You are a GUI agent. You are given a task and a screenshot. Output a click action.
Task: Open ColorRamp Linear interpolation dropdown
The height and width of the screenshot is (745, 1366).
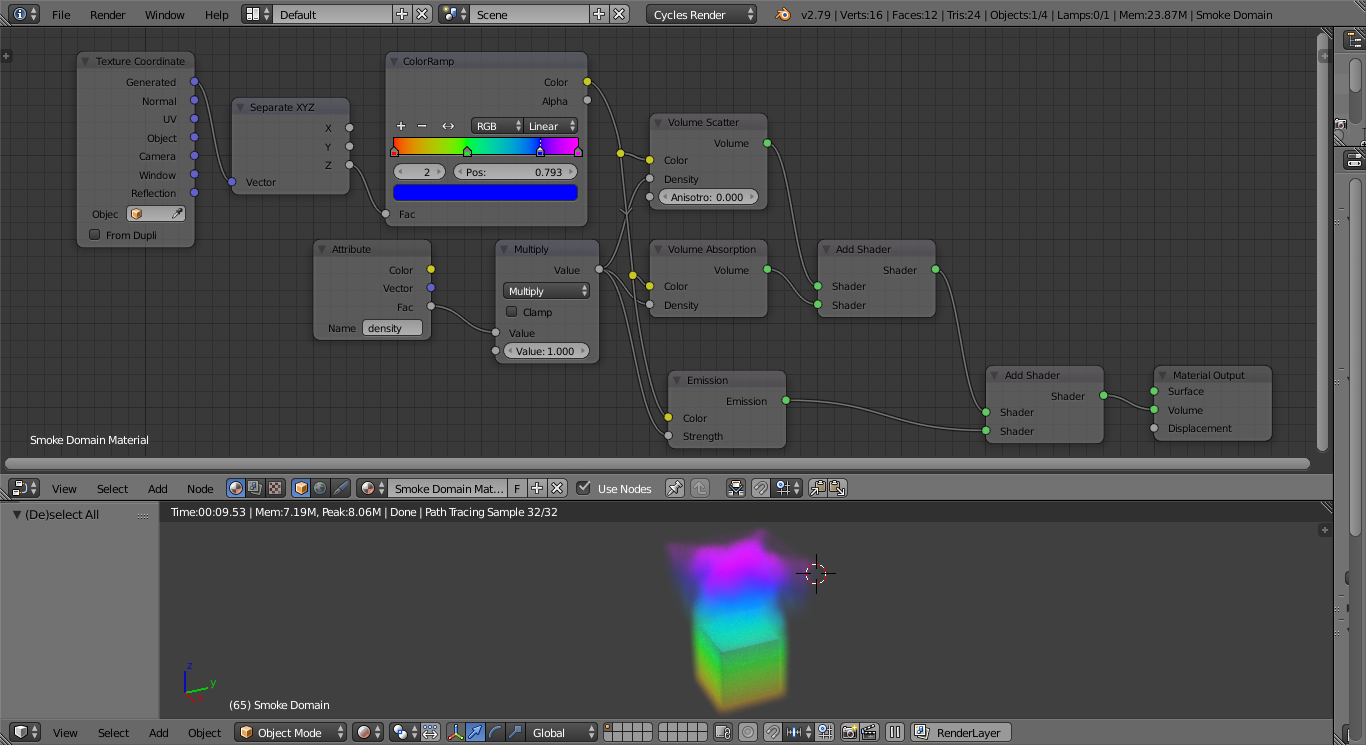tap(552, 126)
